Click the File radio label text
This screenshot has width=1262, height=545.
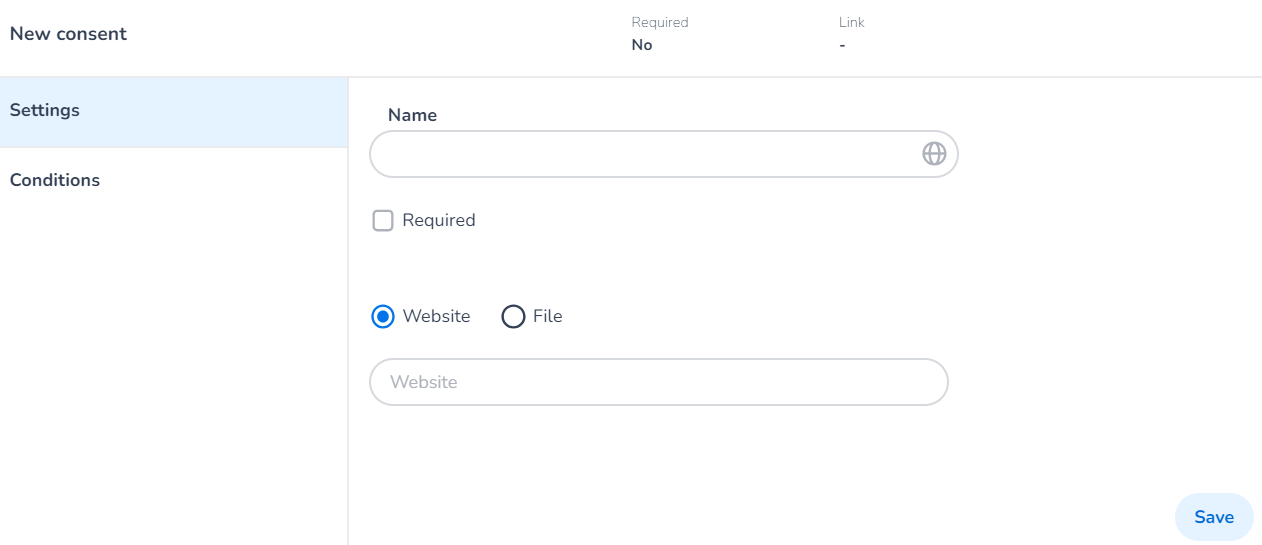[x=547, y=317]
